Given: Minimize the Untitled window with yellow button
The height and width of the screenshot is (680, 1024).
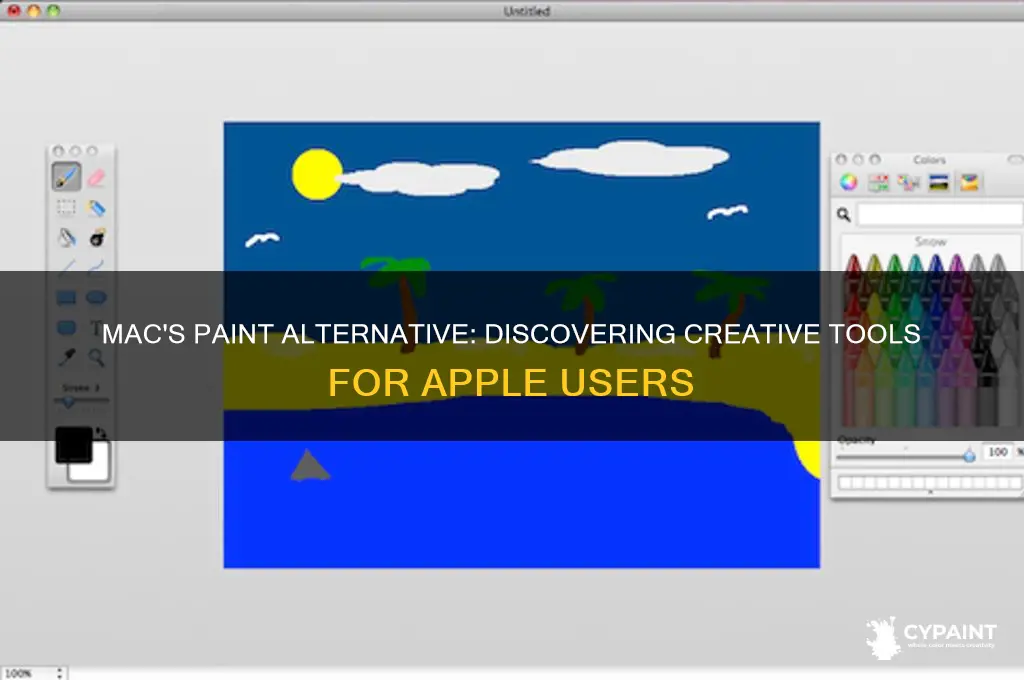Looking at the screenshot, I should pyautogui.click(x=33, y=10).
